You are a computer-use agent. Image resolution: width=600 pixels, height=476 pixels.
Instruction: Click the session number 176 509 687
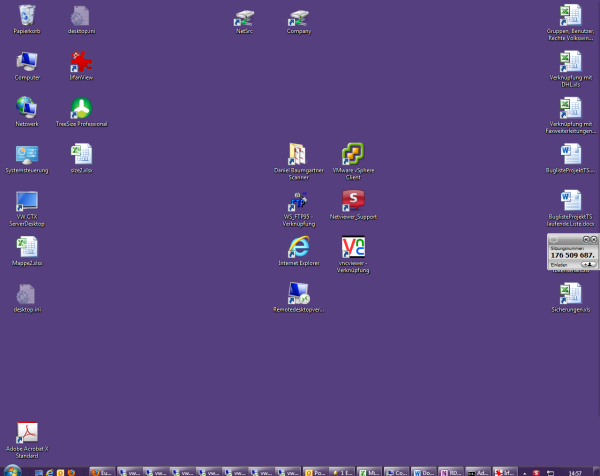point(572,255)
